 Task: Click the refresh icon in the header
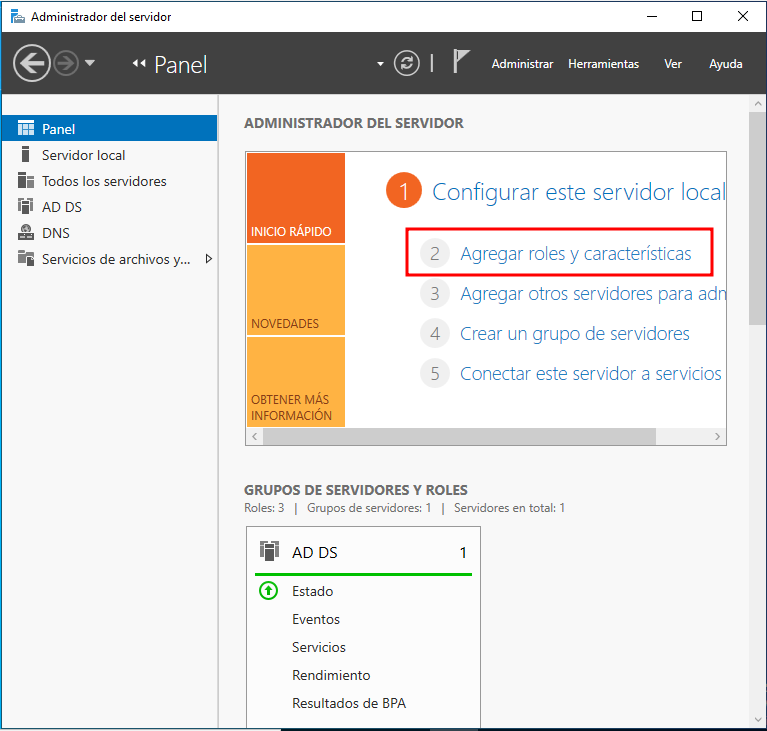coord(407,63)
